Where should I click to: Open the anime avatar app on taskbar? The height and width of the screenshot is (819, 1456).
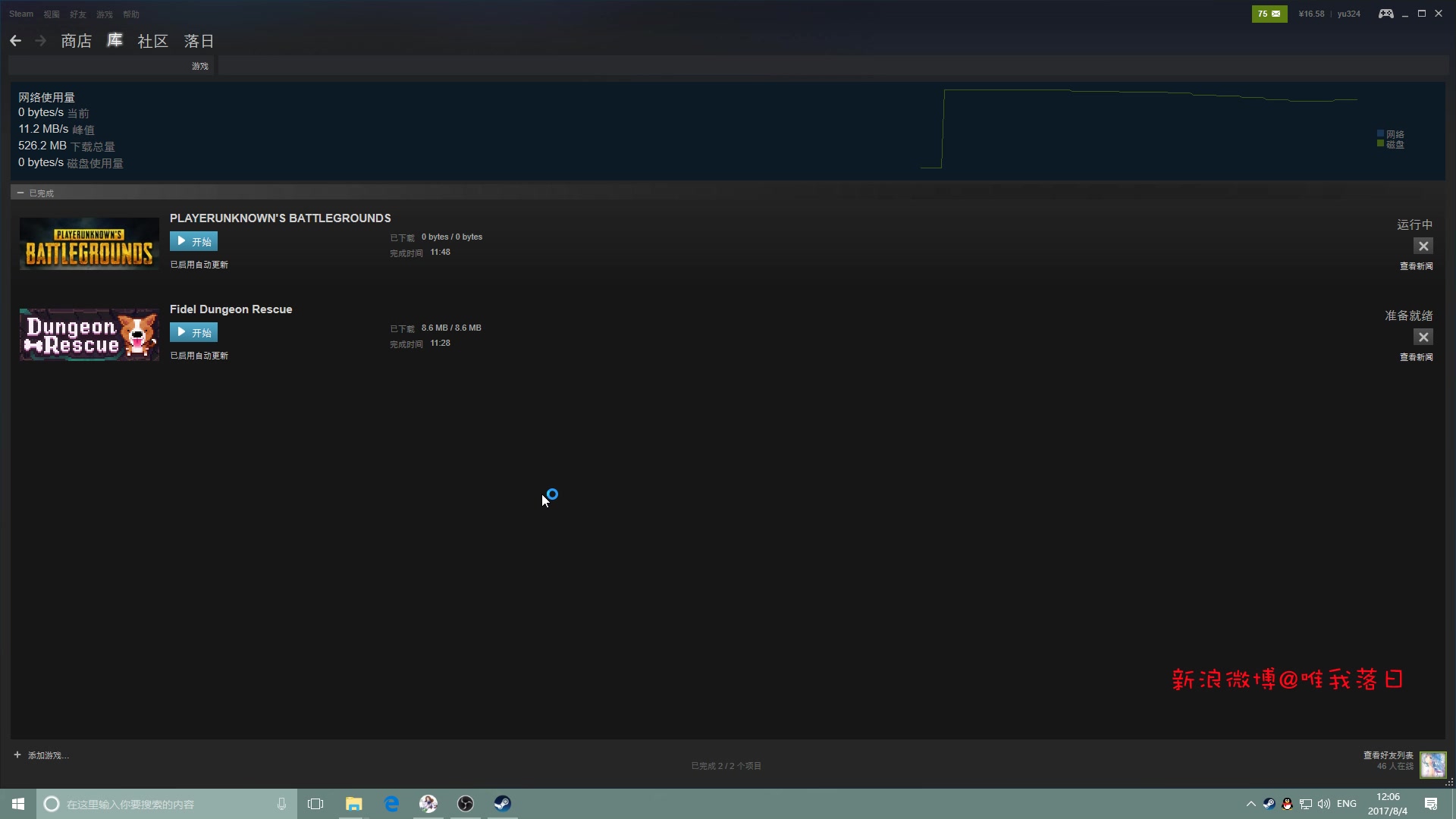pyautogui.click(x=428, y=804)
